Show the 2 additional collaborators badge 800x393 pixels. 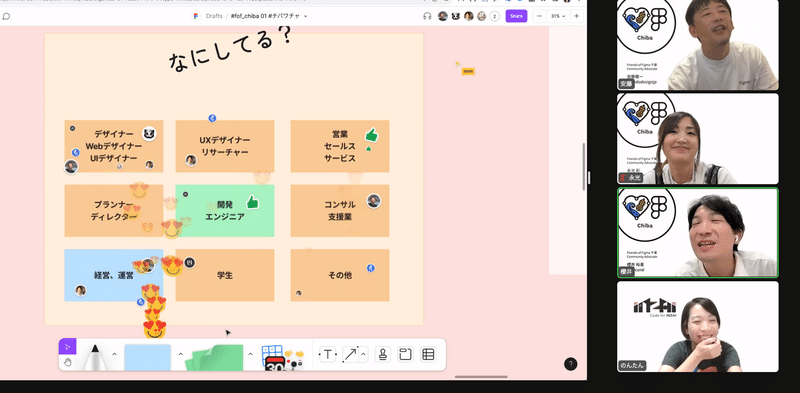point(494,16)
